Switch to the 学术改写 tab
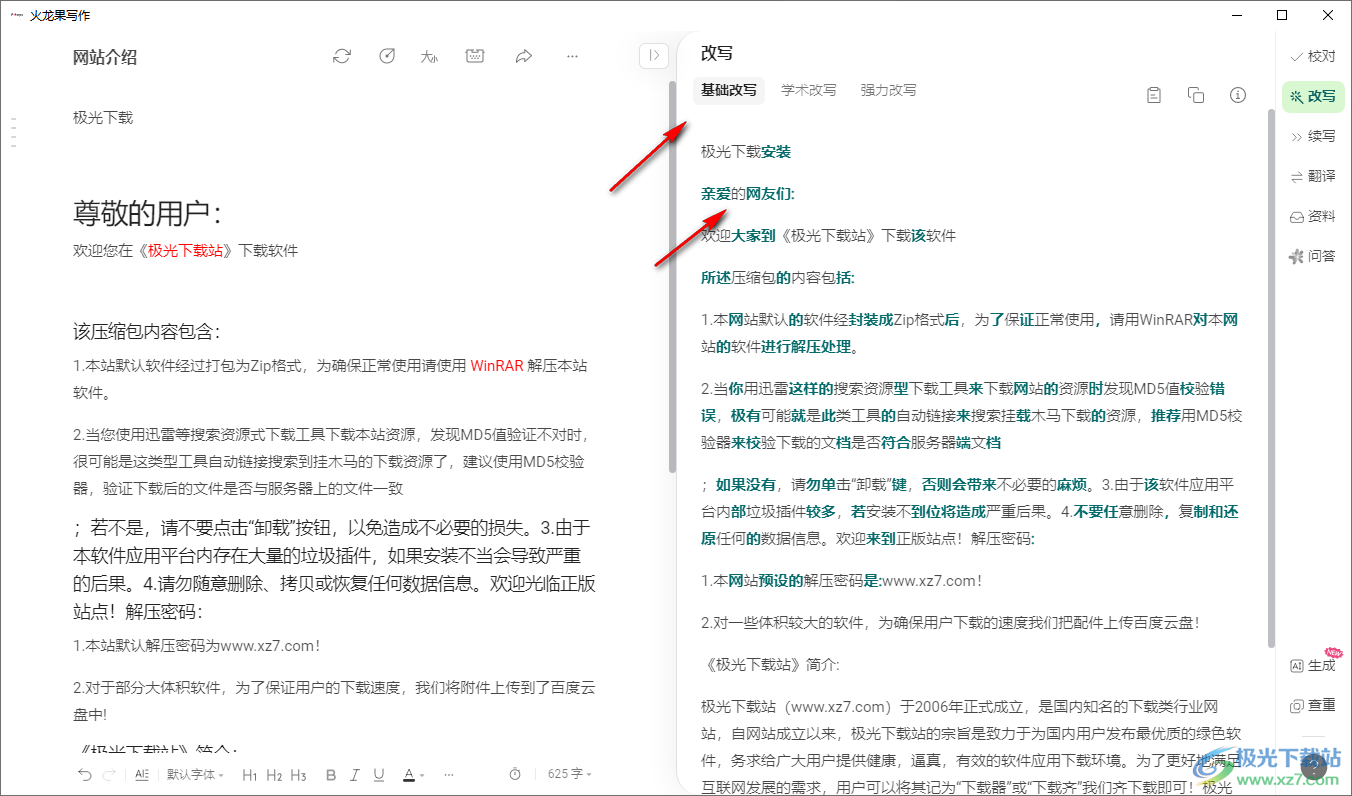 click(809, 90)
